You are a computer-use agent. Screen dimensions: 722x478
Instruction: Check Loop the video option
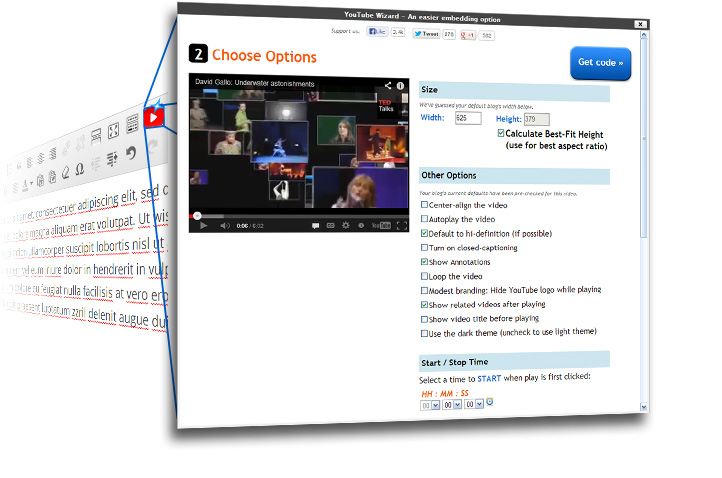click(425, 276)
